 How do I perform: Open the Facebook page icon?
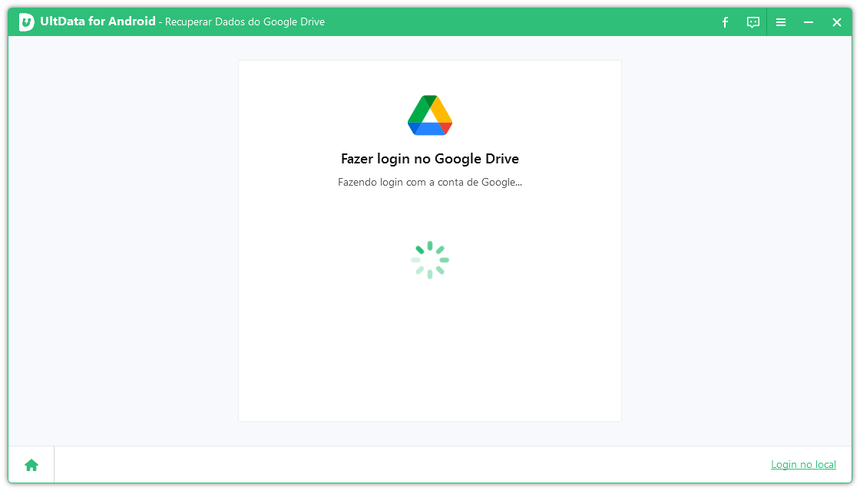(725, 22)
